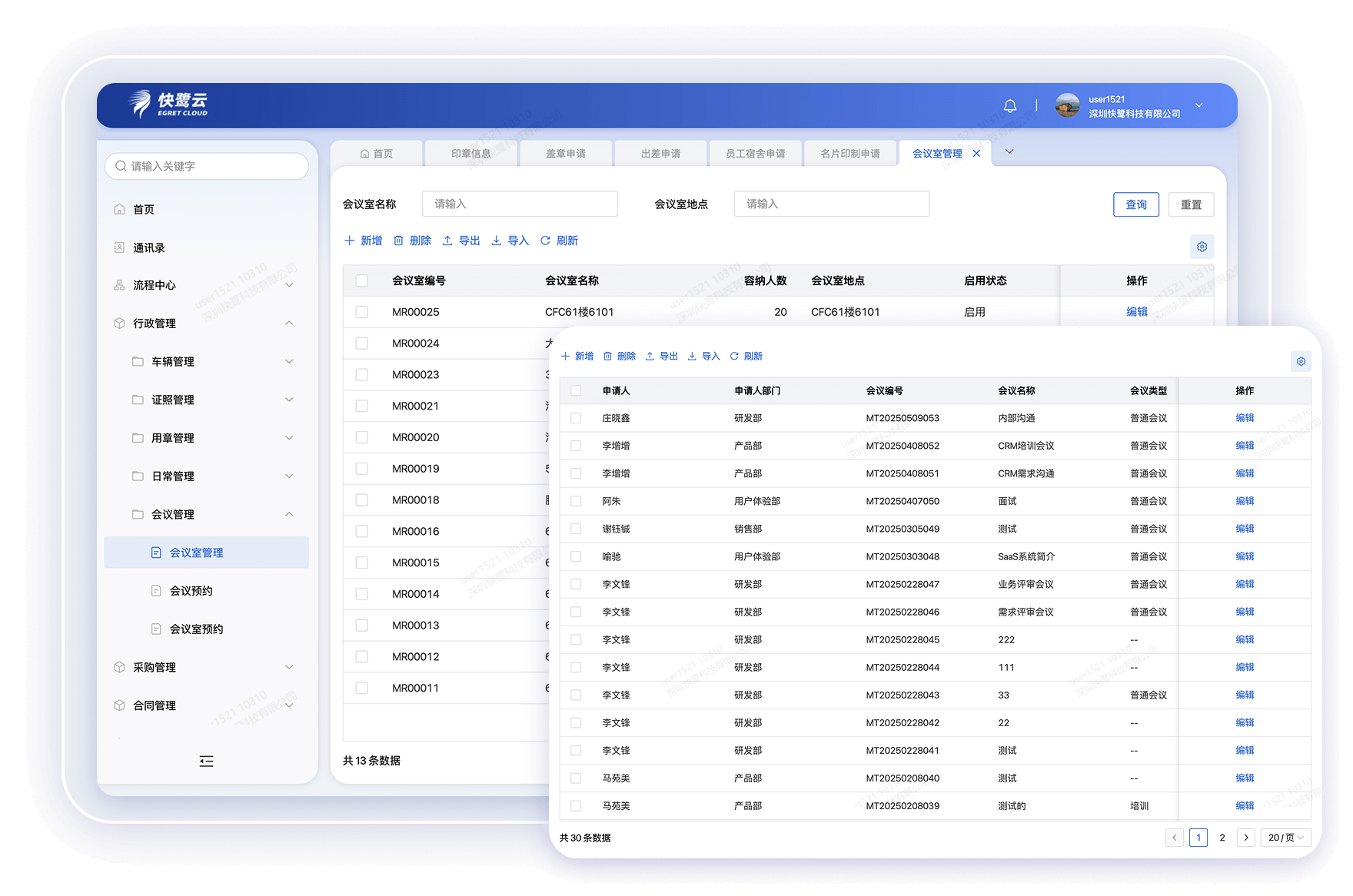Click 删除 trash in front panel toolbar
Image resolution: width=1353 pixels, height=896 pixels.
point(619,356)
